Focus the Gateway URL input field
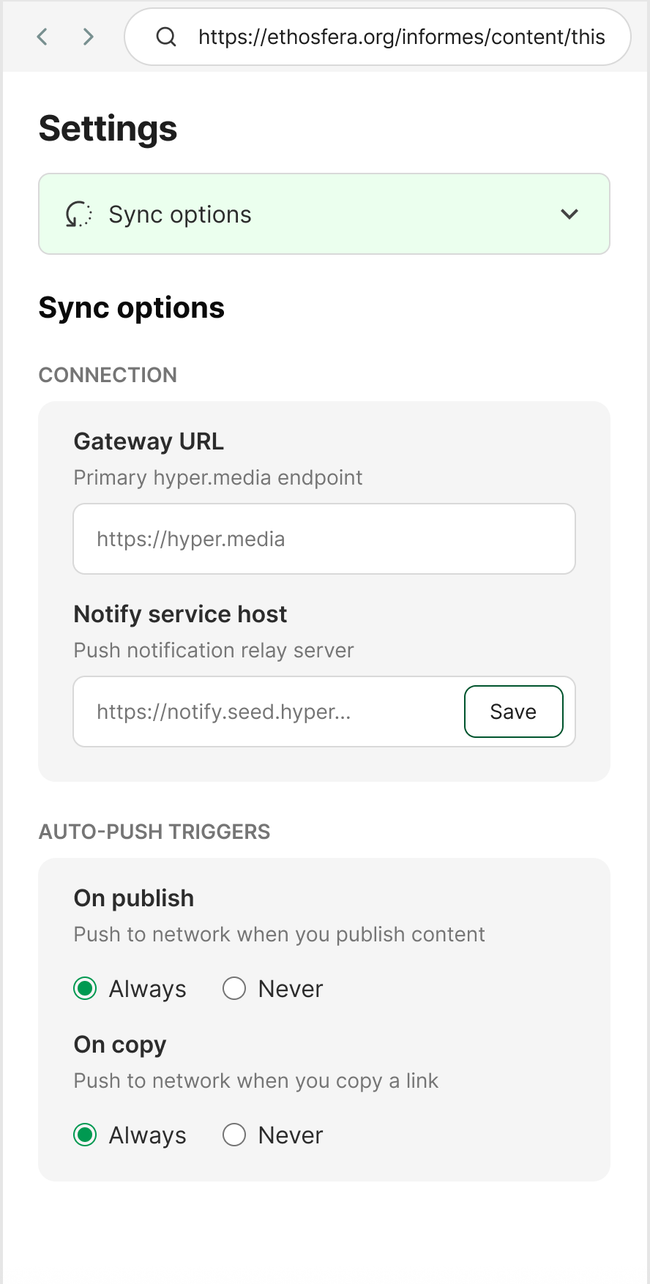This screenshot has width=650, height=1284. (x=324, y=539)
